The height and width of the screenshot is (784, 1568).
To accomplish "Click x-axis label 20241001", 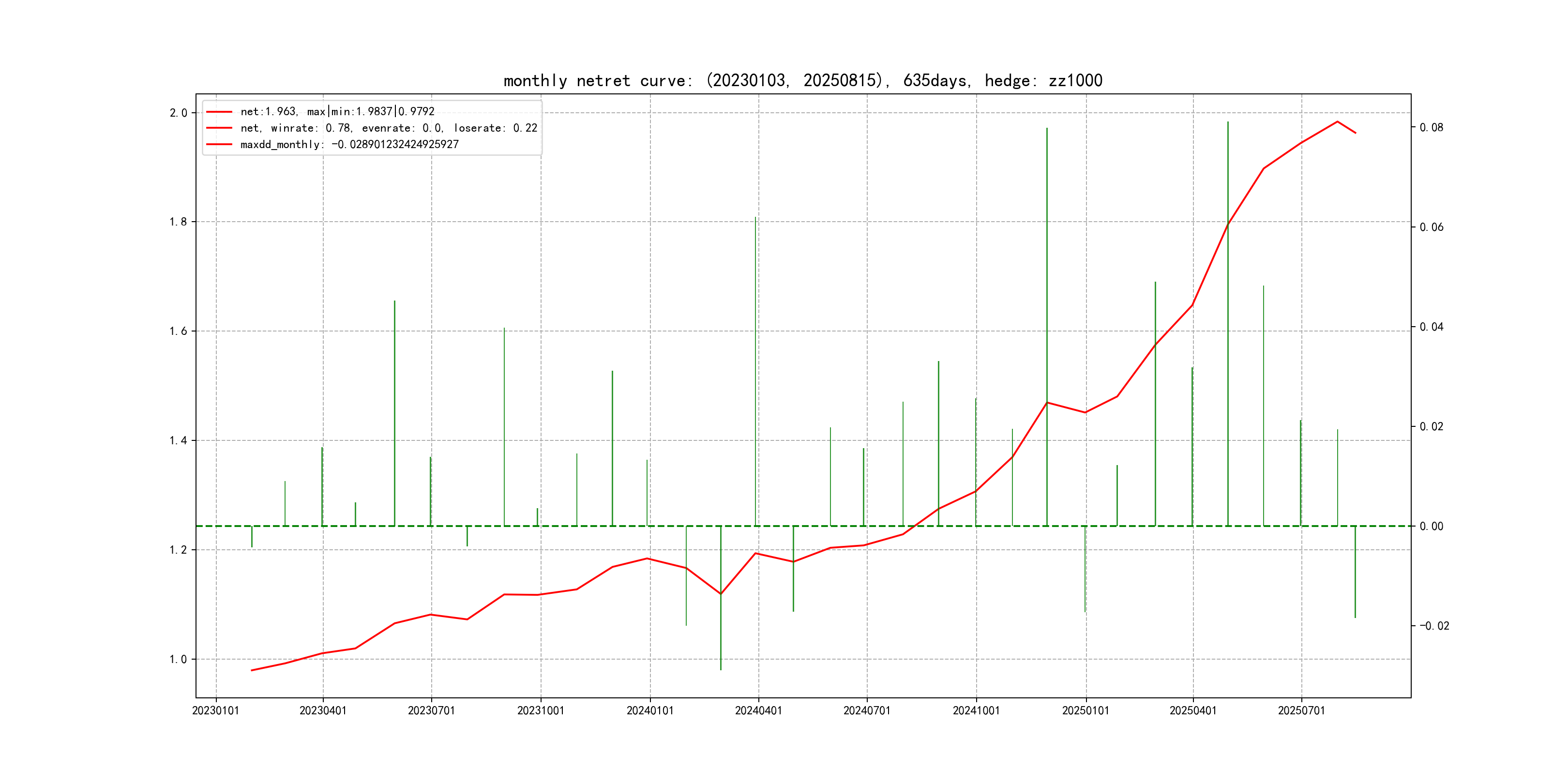I will 976,710.
